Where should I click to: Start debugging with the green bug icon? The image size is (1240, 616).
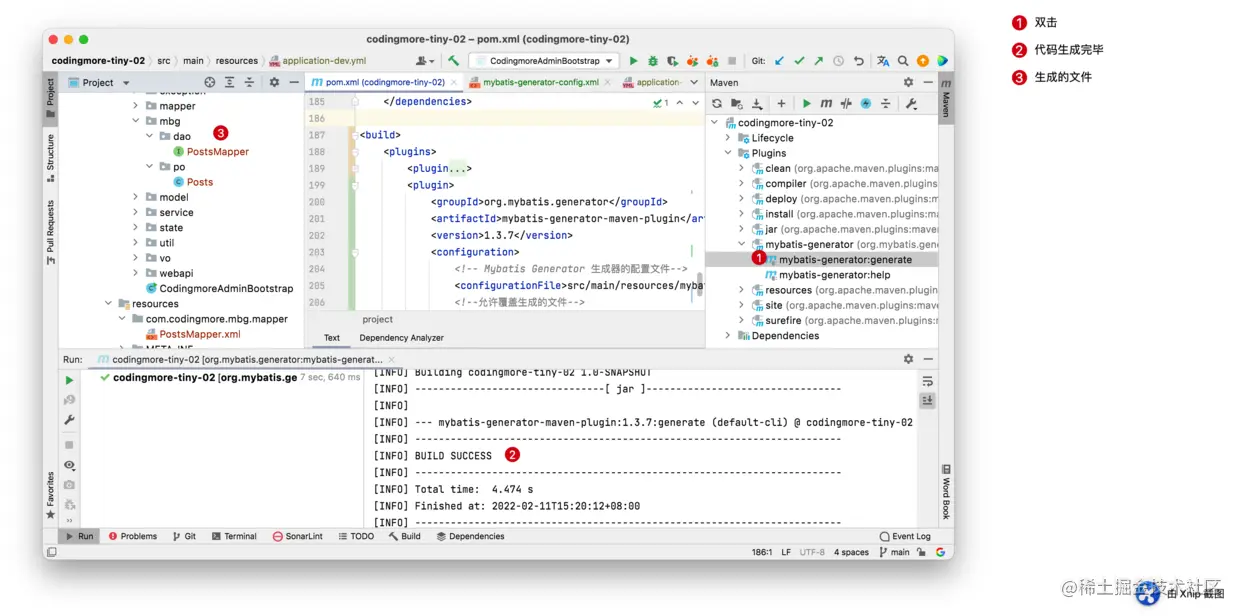[x=653, y=61]
